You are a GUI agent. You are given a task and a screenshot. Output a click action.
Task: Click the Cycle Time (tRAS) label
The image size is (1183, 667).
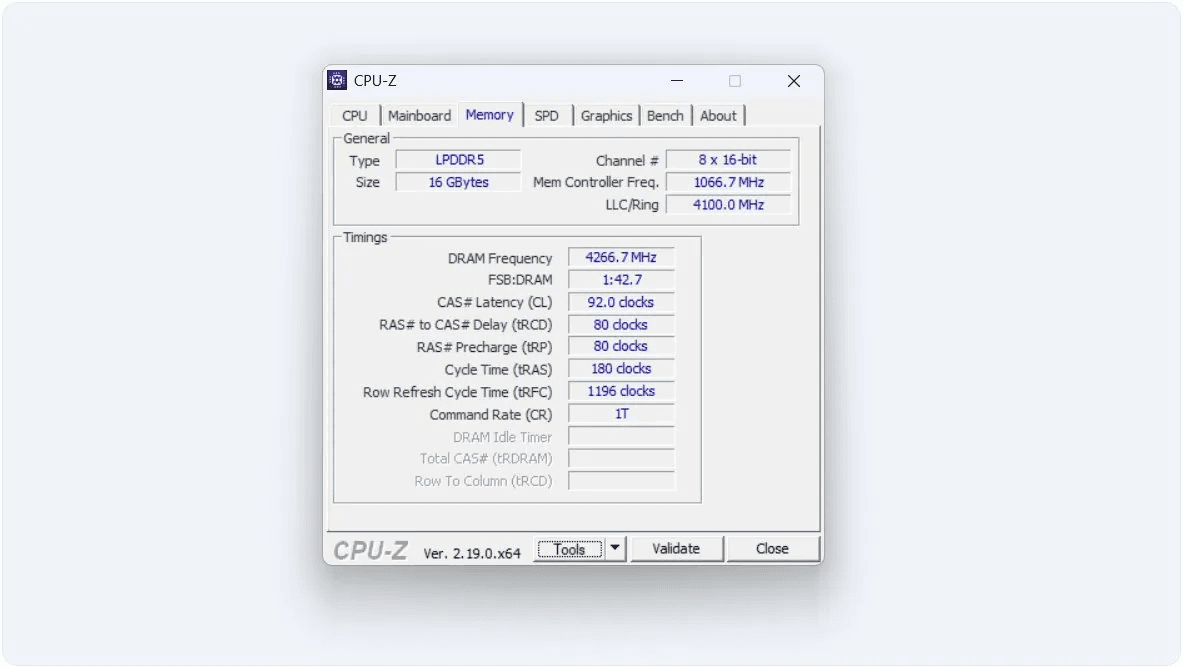[499, 370]
